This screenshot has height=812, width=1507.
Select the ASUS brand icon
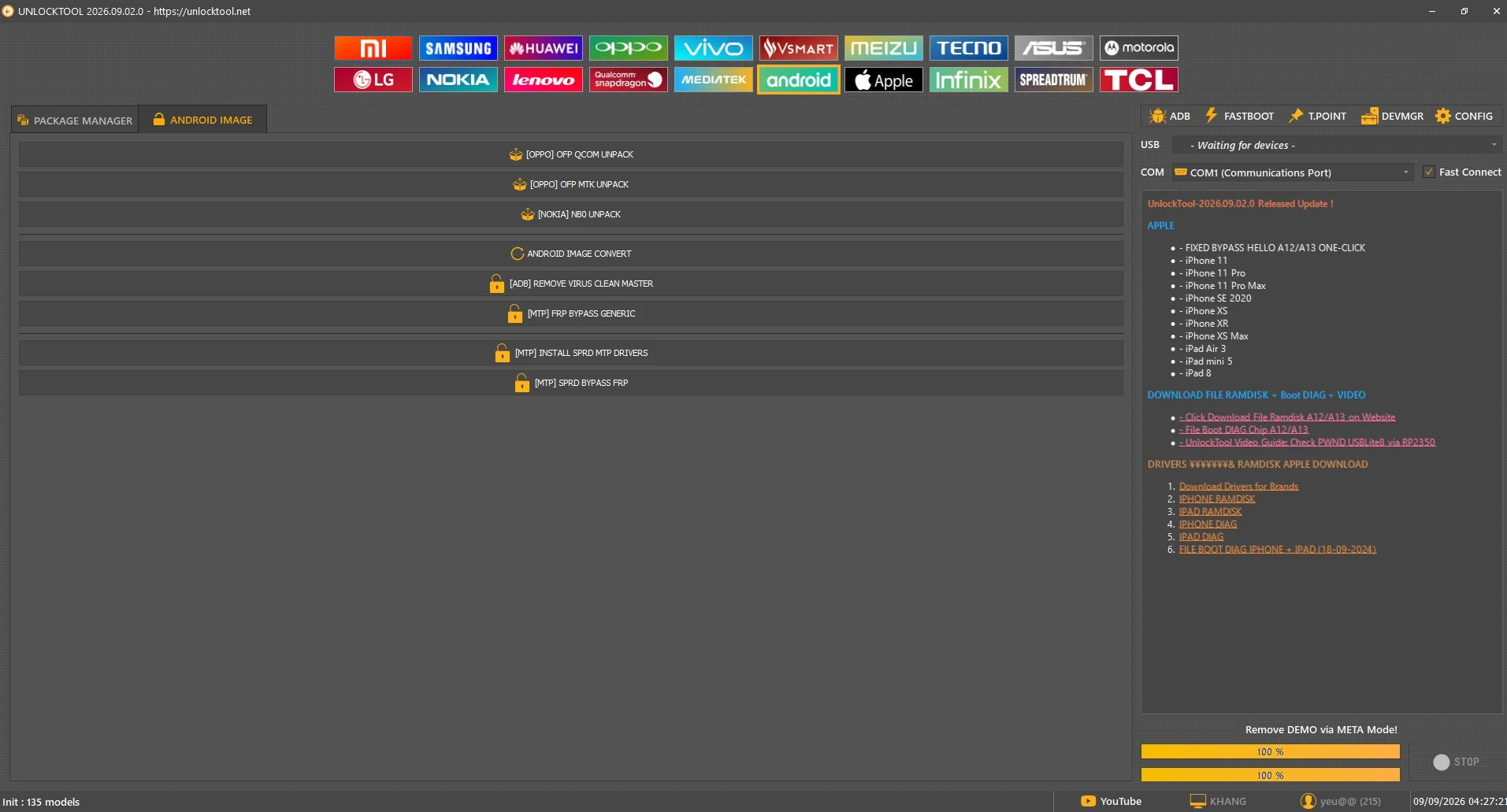(x=1053, y=48)
